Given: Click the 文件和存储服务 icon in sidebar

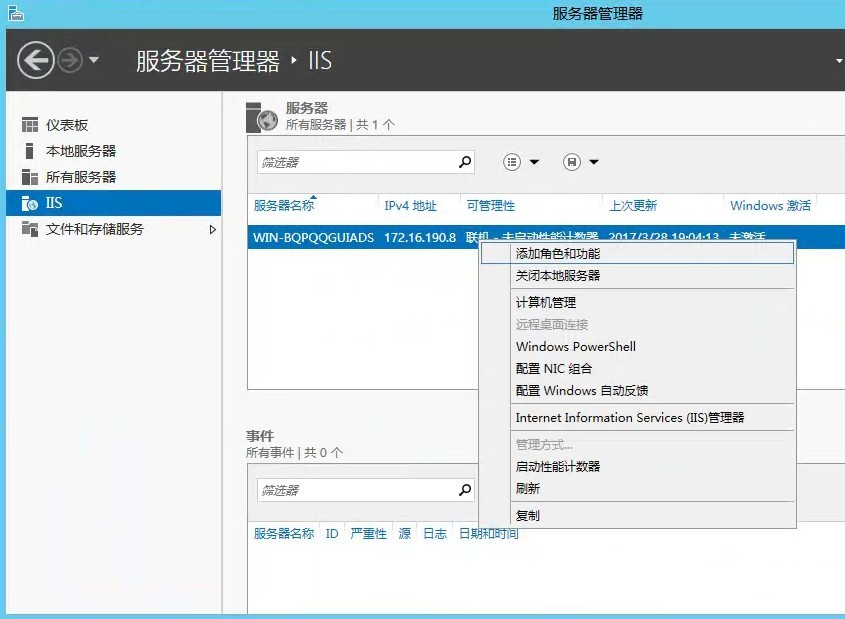Looking at the screenshot, I should coord(30,229).
